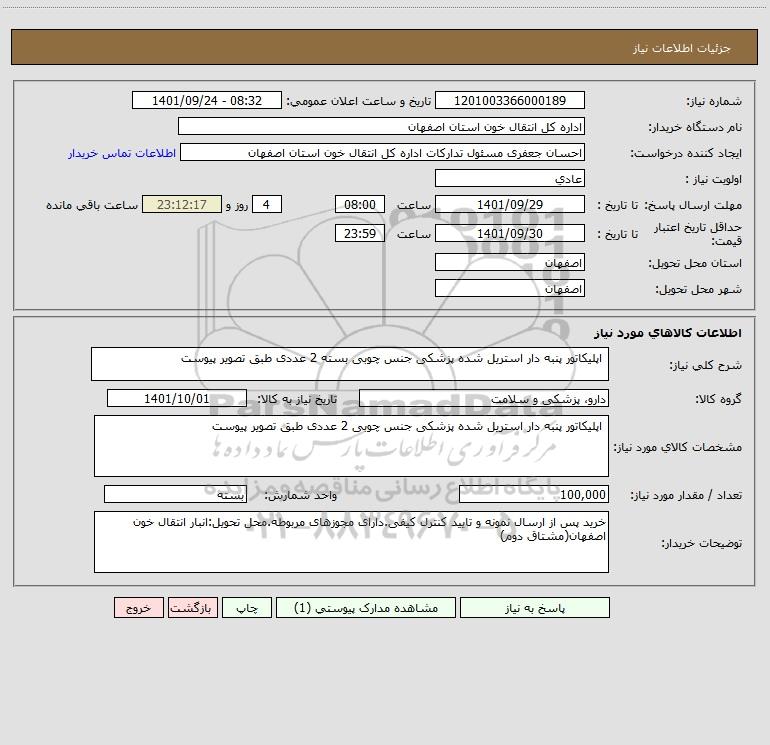
Task: Click the need date field 1401/10/01
Action: coord(177,398)
